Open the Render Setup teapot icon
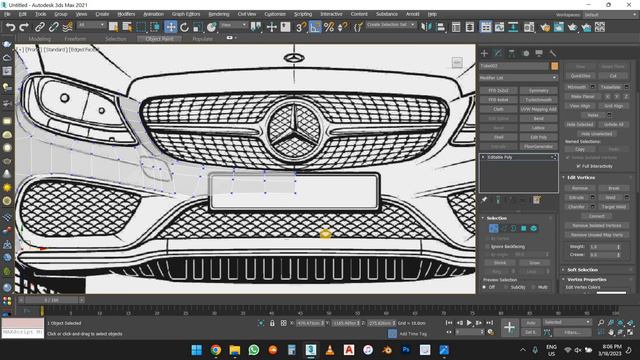The image size is (640, 360). (545, 27)
